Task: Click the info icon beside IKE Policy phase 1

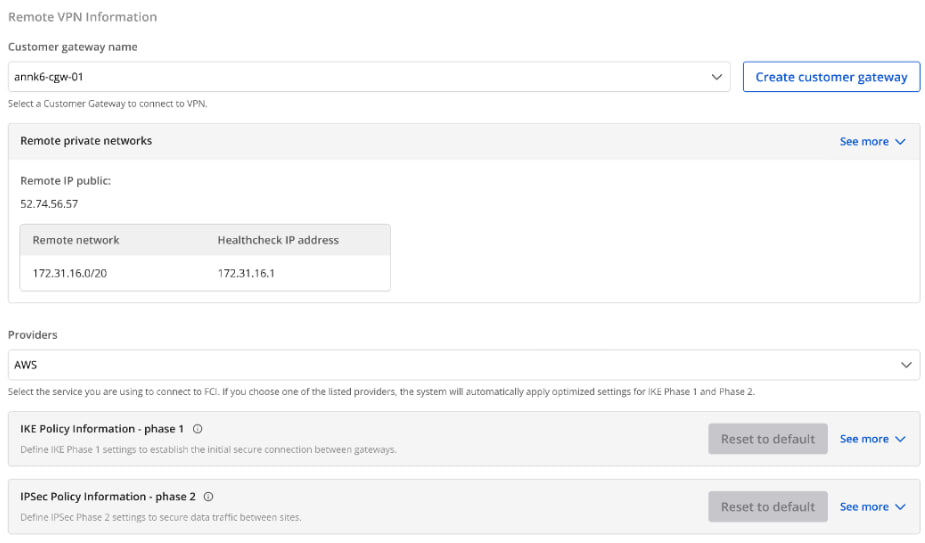Action: [198, 429]
